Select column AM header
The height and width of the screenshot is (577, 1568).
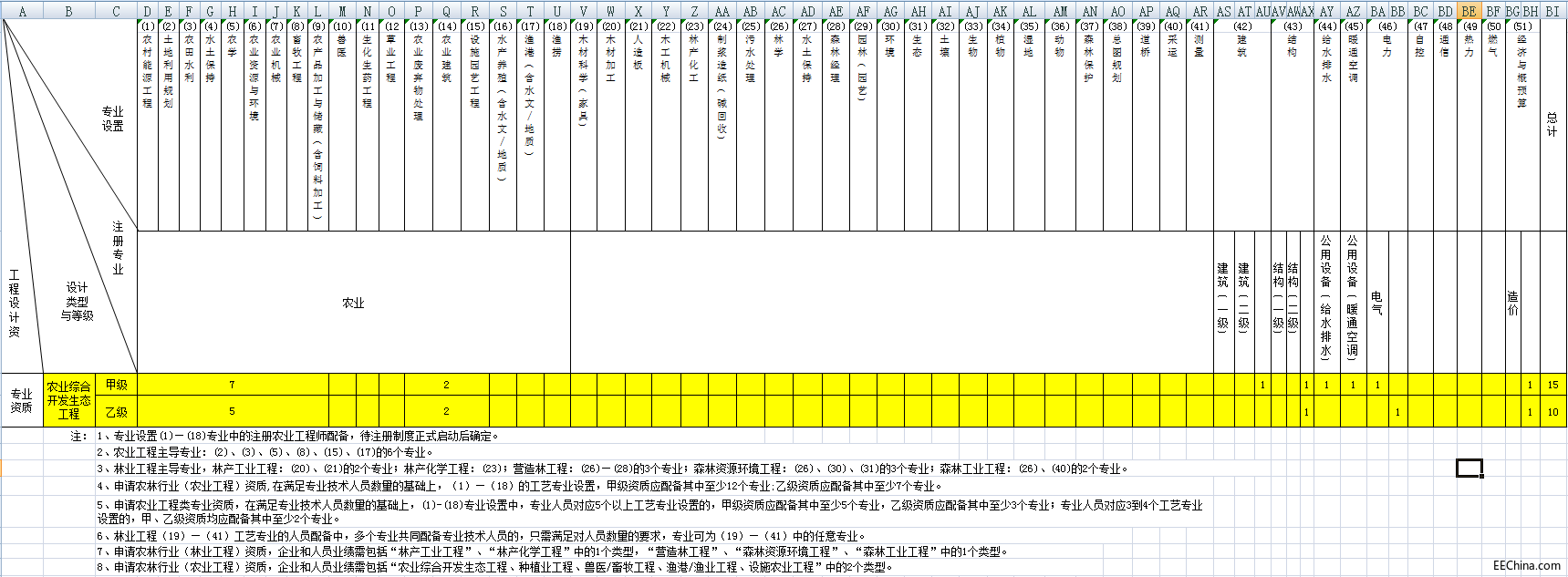point(1060,11)
